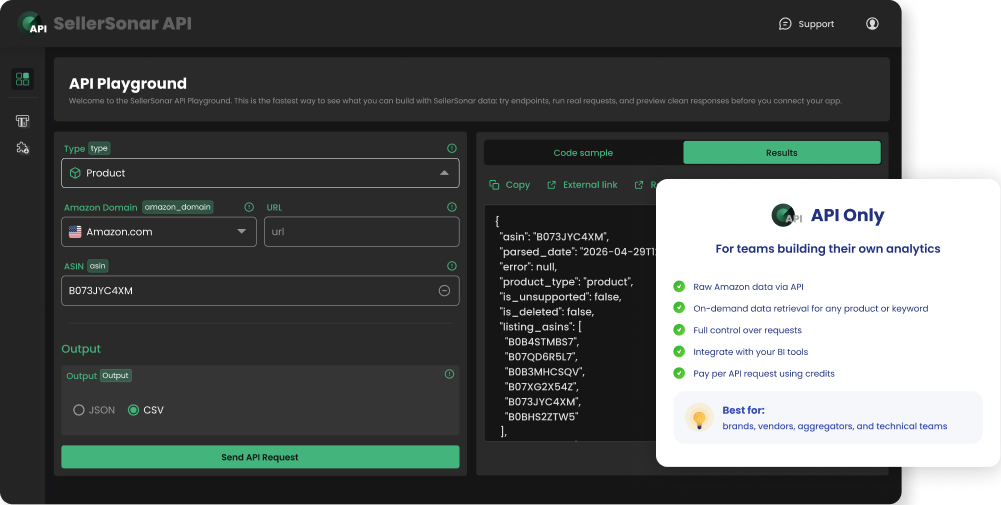The image size is (1001, 505).
Task: Click the External link arrow icon
Action: (x=552, y=185)
